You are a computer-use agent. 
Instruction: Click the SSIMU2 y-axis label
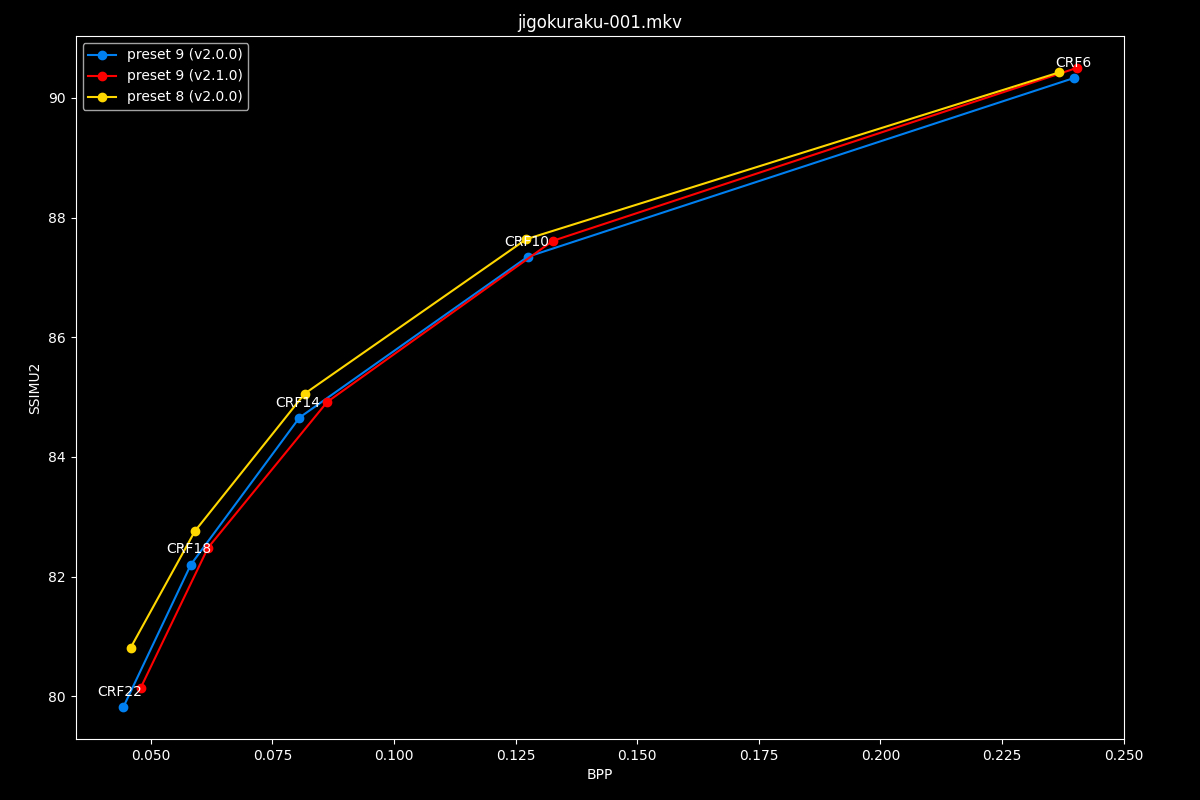point(35,388)
